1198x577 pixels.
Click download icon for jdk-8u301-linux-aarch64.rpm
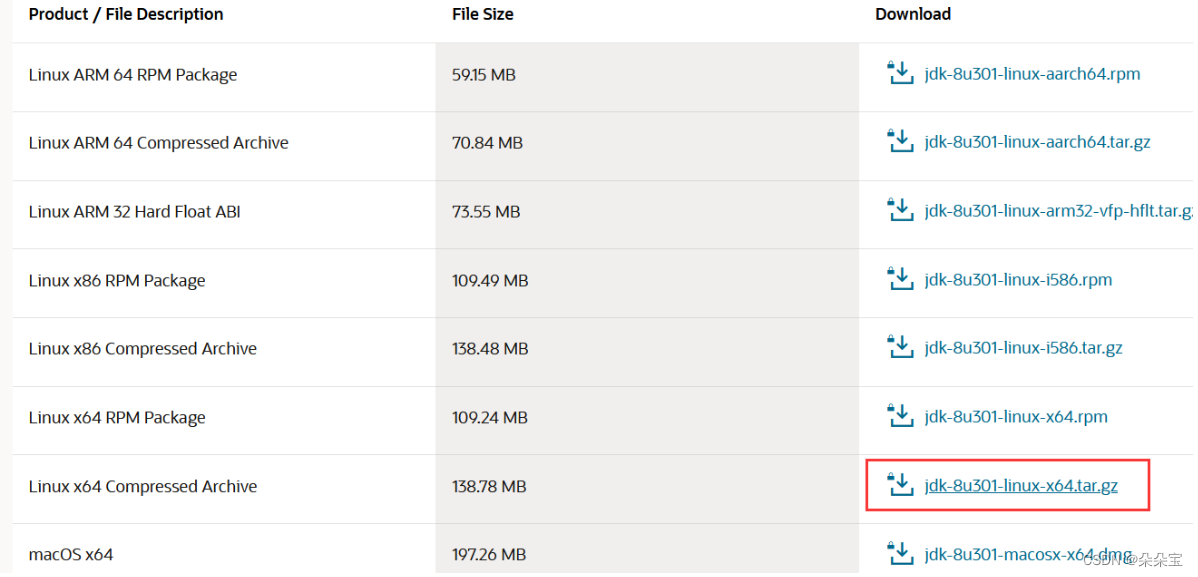coord(900,73)
